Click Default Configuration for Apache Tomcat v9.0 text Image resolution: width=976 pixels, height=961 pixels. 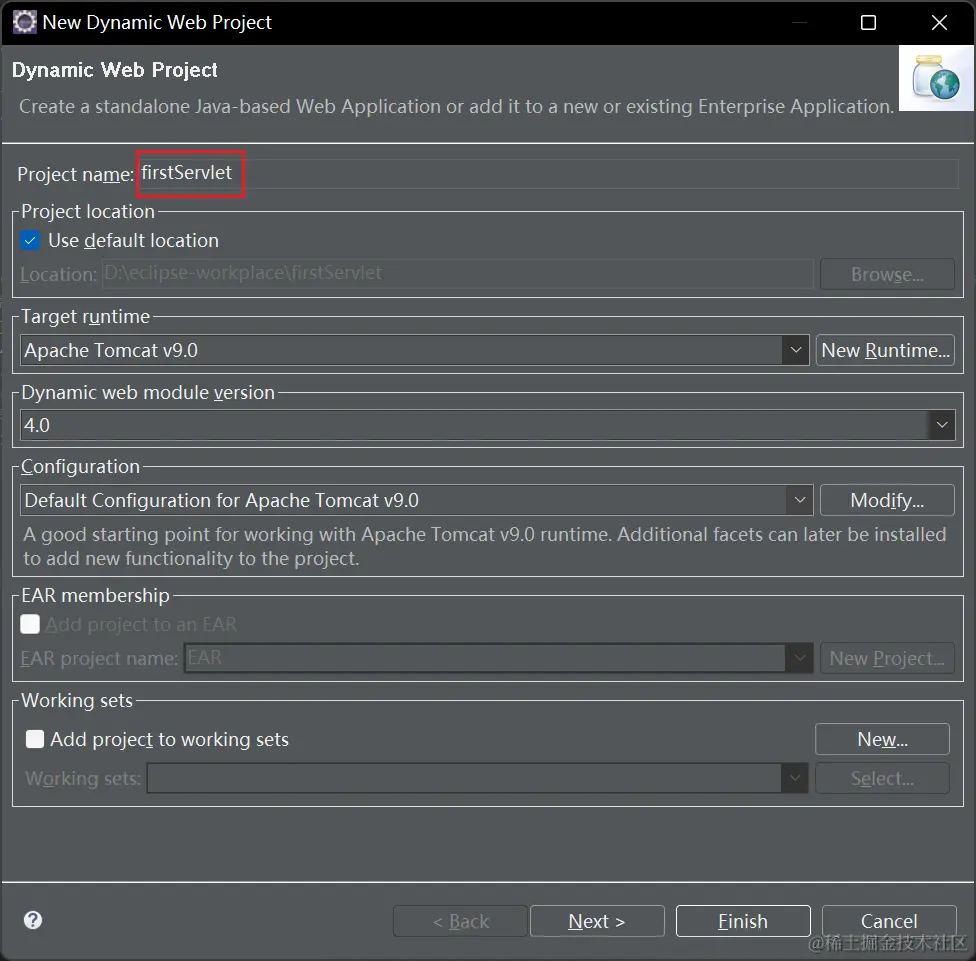tap(222, 500)
